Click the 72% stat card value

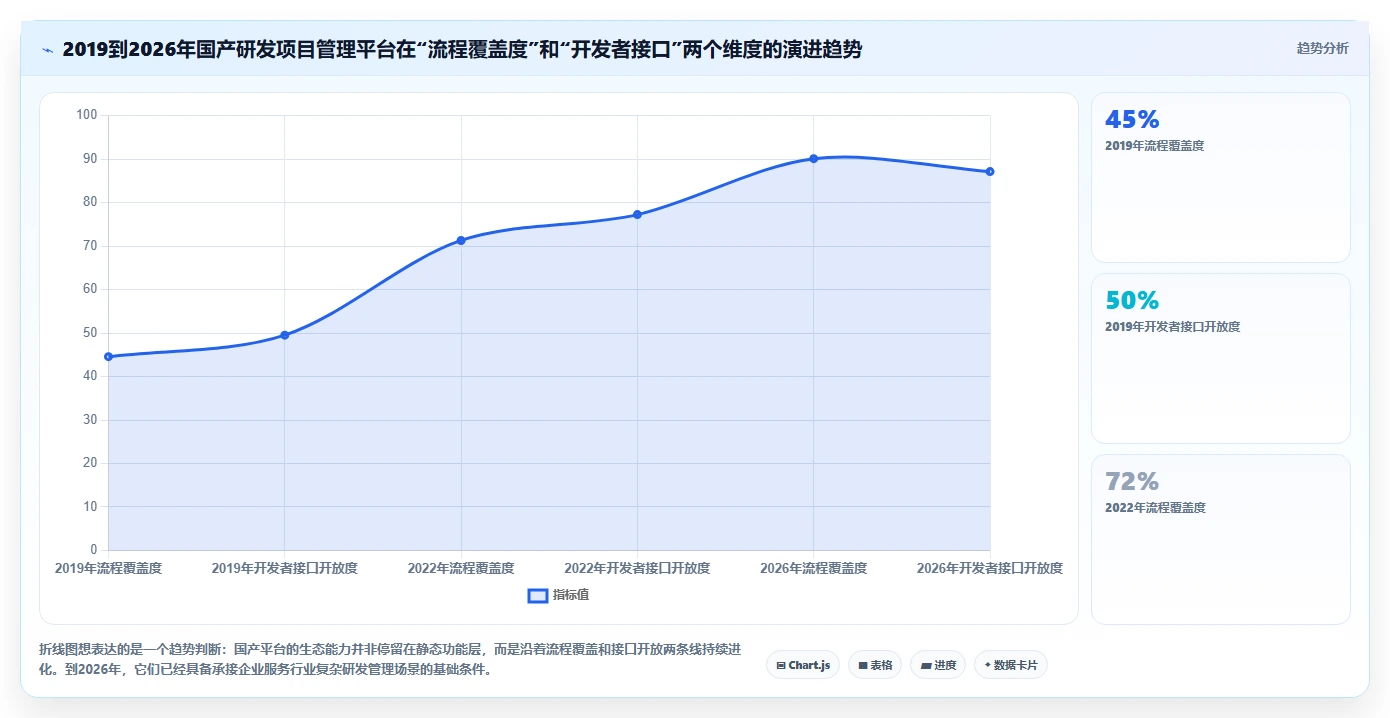pos(1132,481)
